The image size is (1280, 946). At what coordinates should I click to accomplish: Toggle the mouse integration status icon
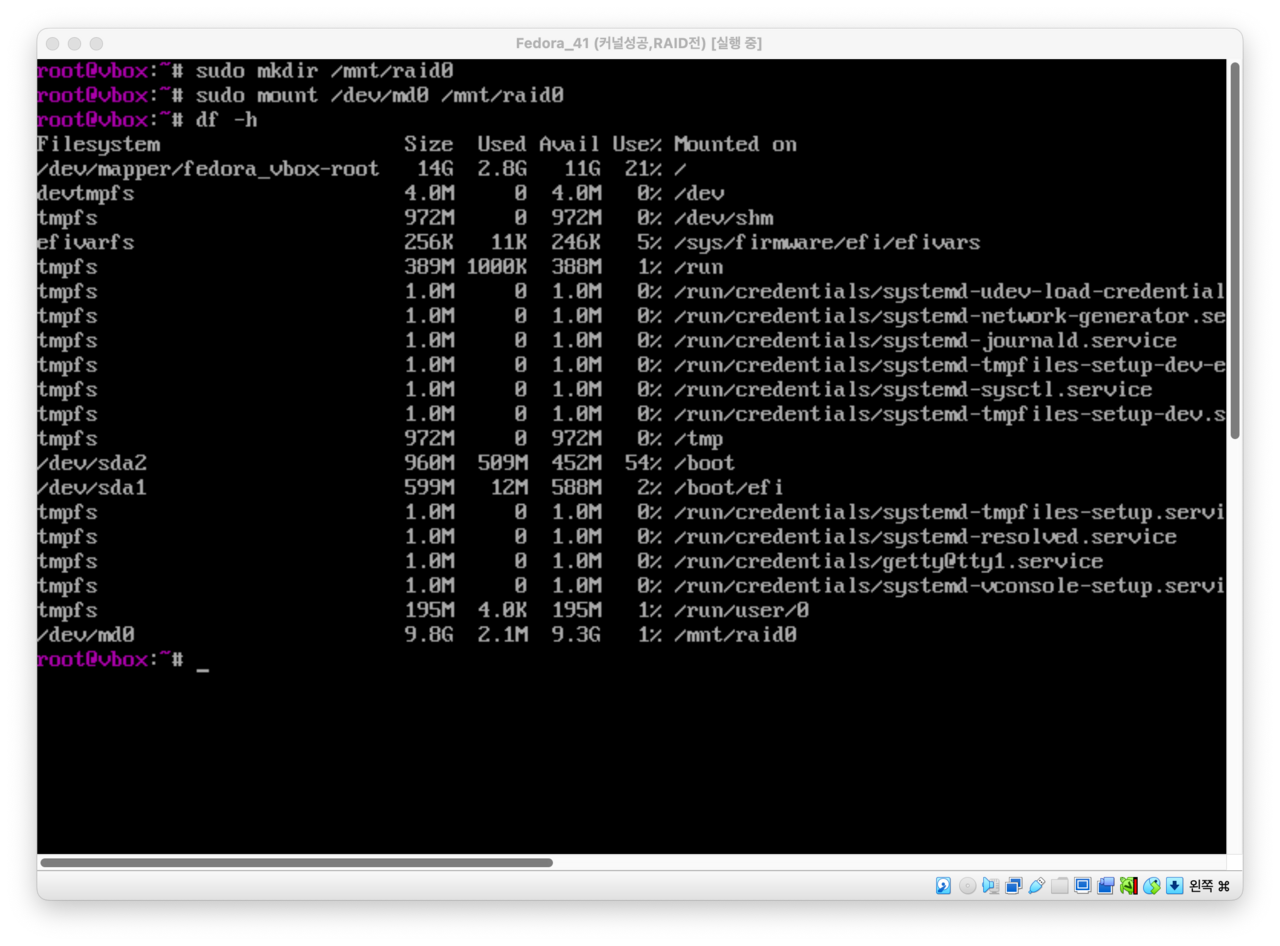click(1152, 885)
